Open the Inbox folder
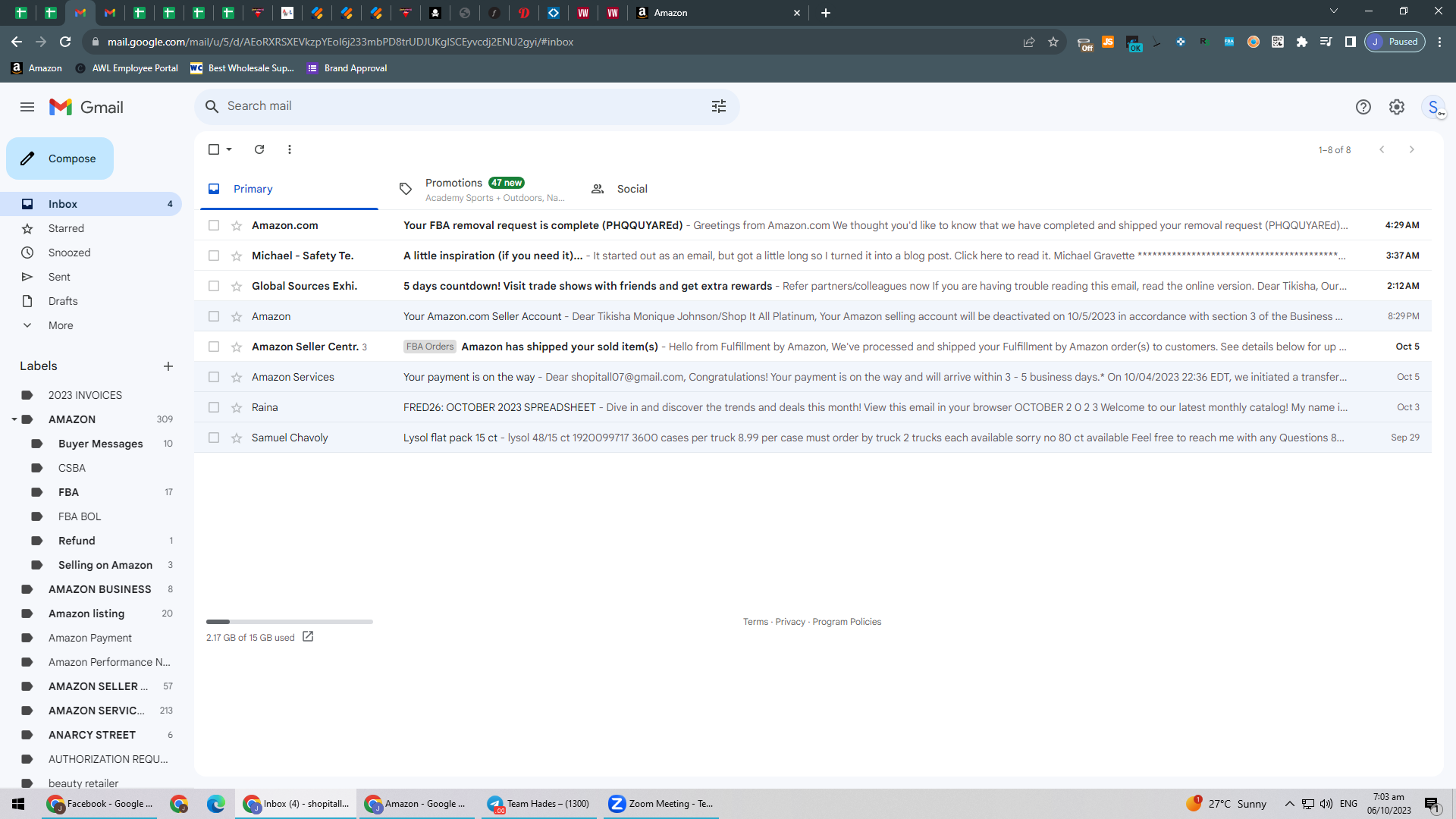Screen dimensions: 1456x819 [x=91, y=204]
